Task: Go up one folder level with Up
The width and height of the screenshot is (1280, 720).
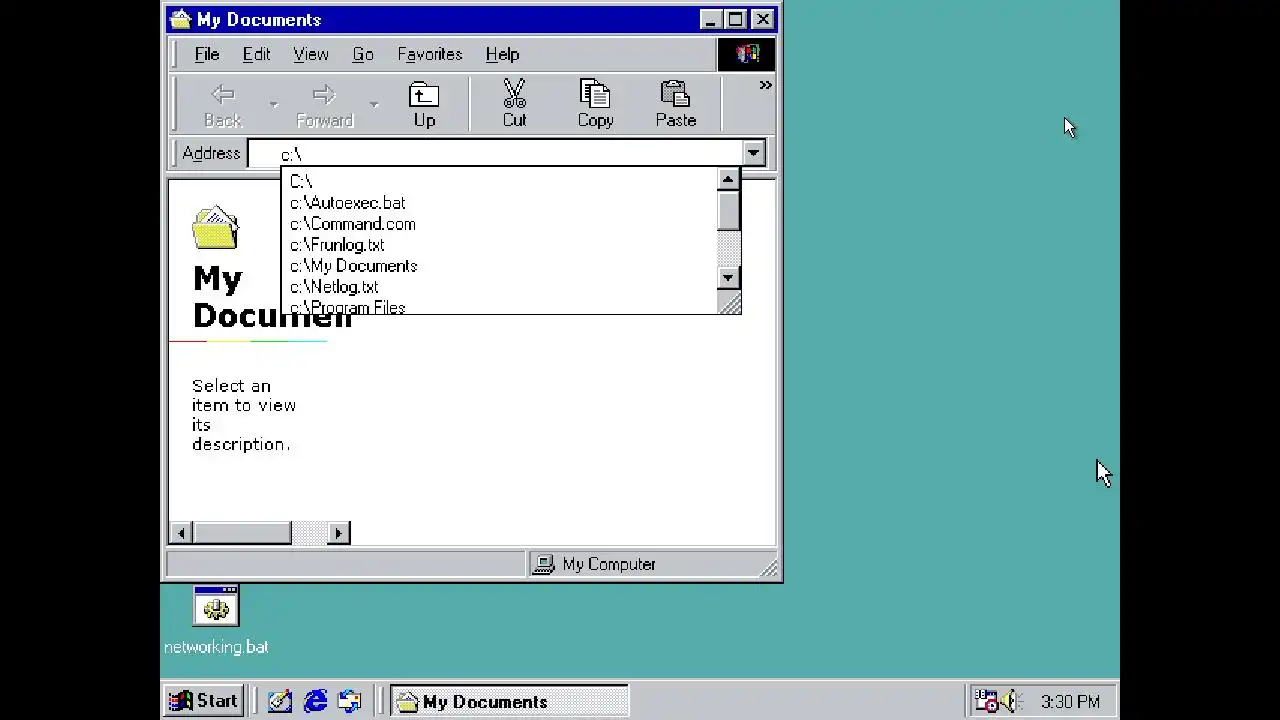Action: pos(424,105)
